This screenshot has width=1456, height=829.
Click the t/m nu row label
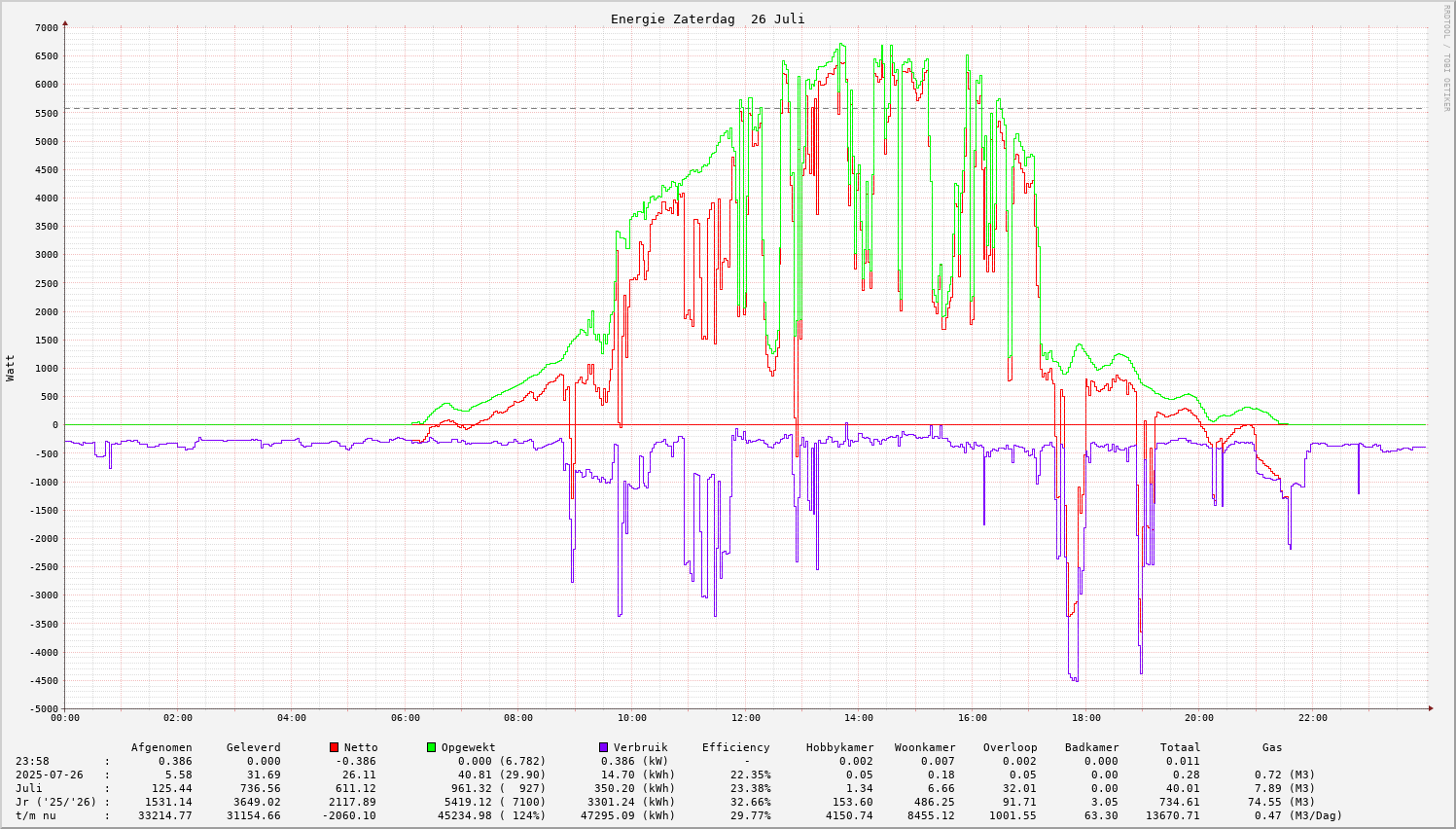(x=35, y=815)
